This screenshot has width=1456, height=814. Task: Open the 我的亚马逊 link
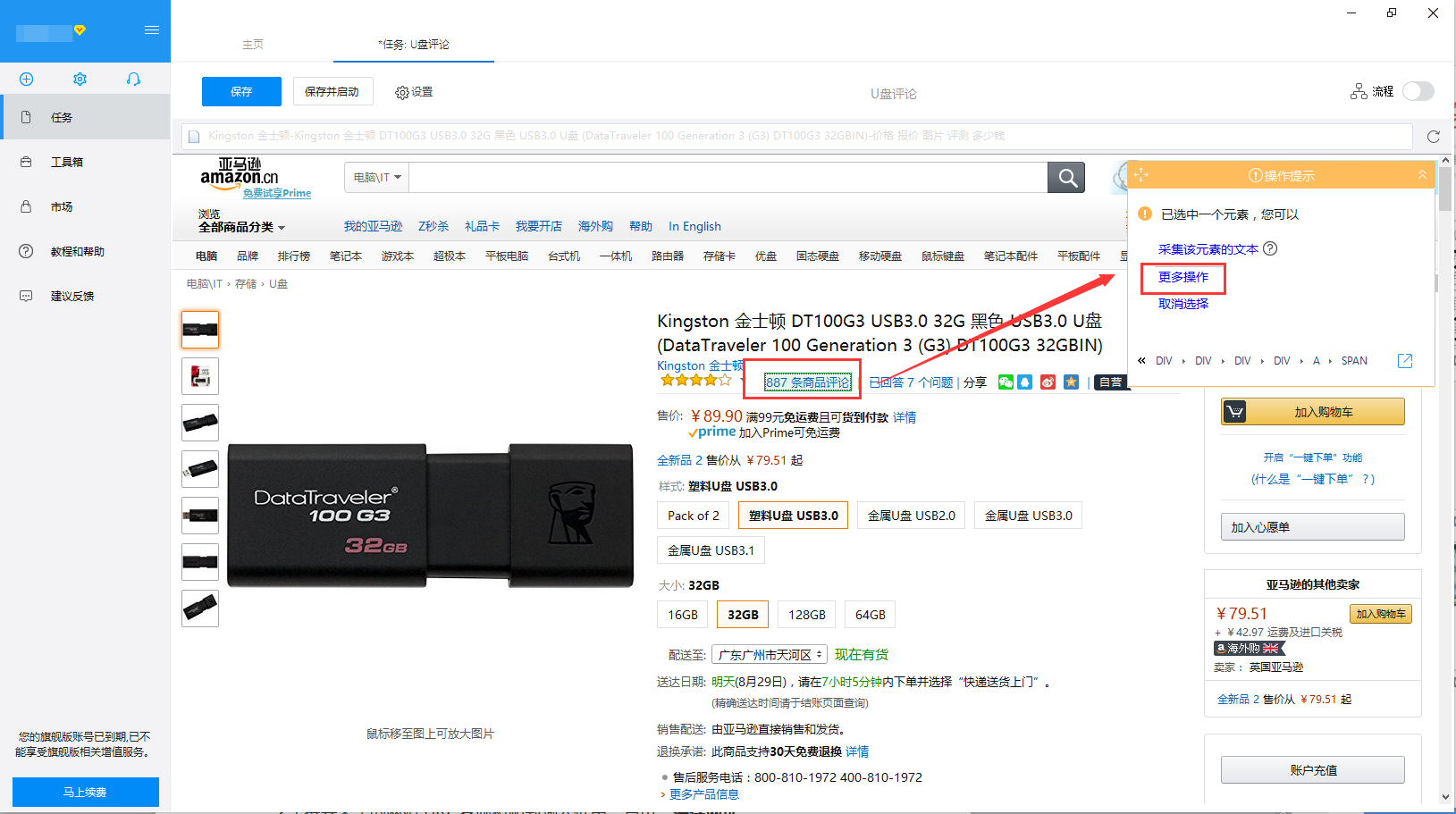click(373, 226)
